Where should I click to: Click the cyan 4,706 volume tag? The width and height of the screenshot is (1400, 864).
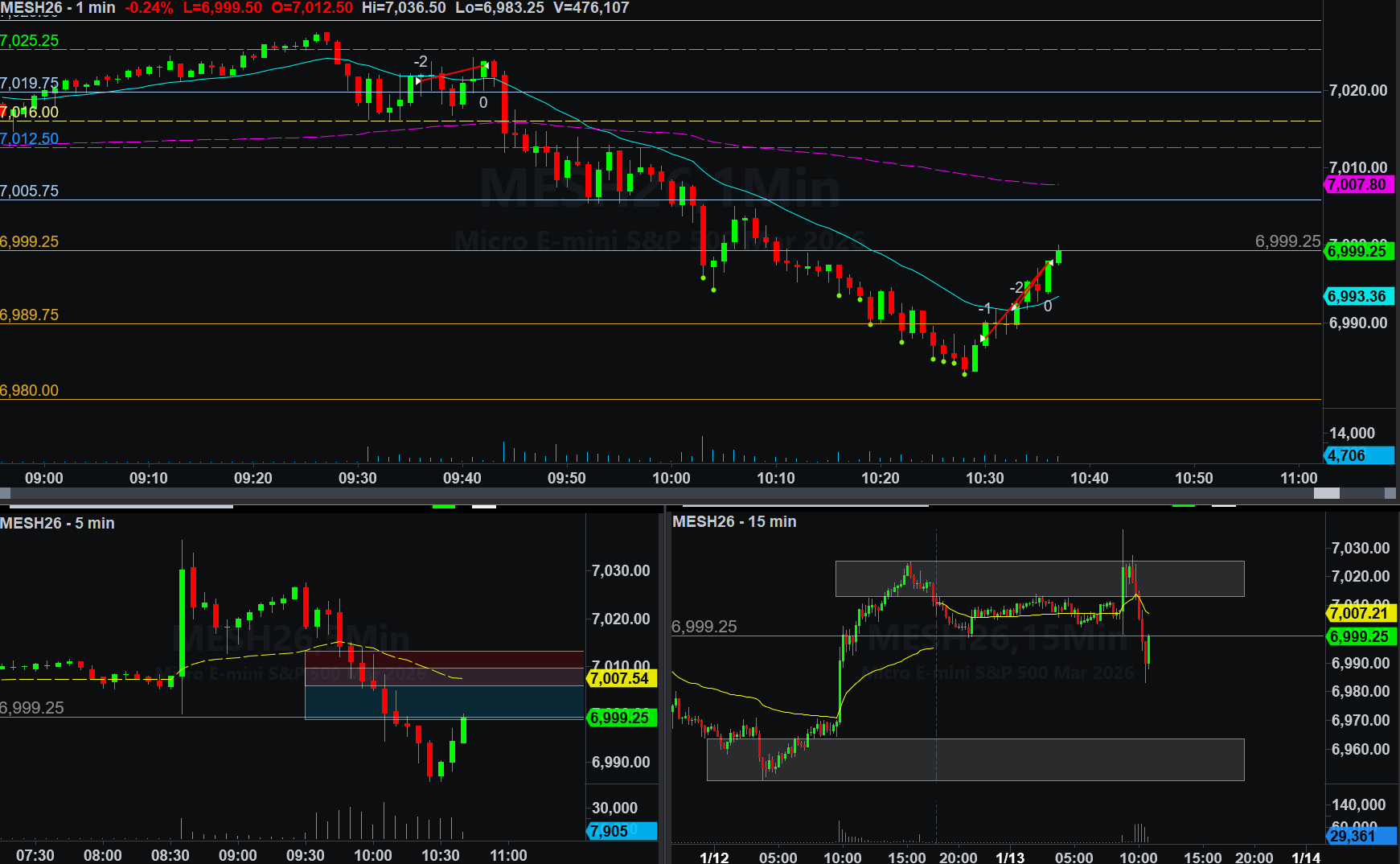[x=1358, y=455]
